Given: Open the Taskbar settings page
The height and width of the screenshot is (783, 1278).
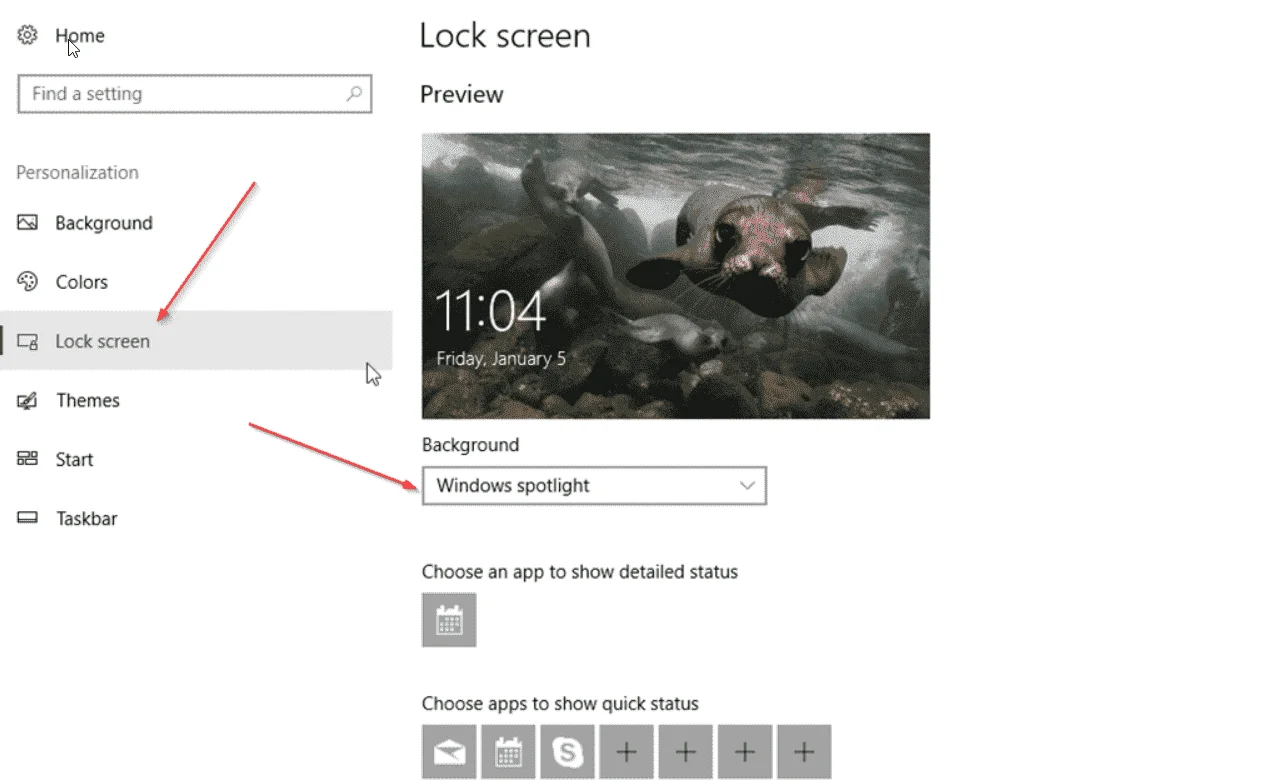Looking at the screenshot, I should point(86,518).
